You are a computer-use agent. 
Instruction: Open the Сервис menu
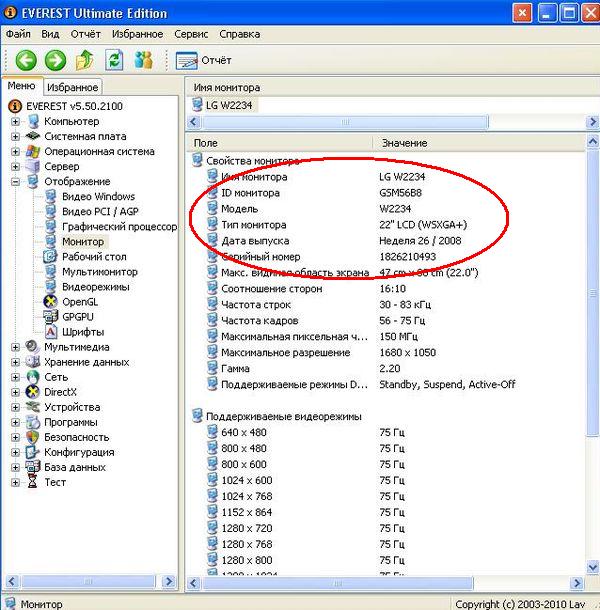coord(191,34)
